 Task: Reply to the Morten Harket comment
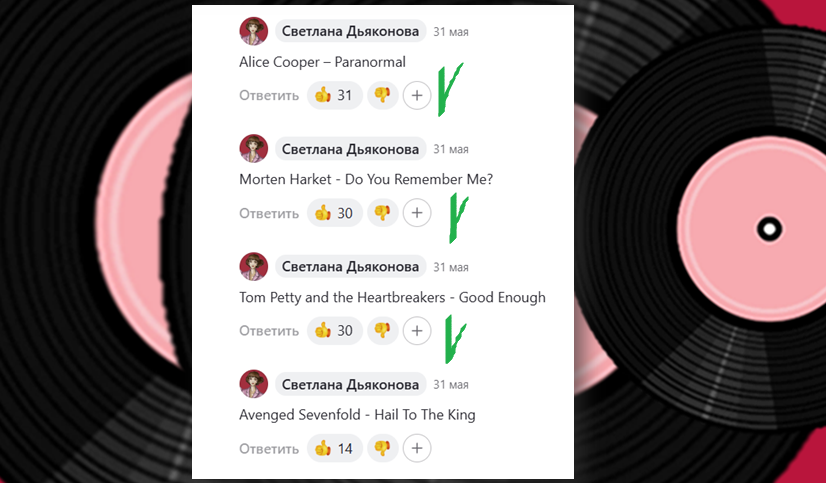coord(269,213)
